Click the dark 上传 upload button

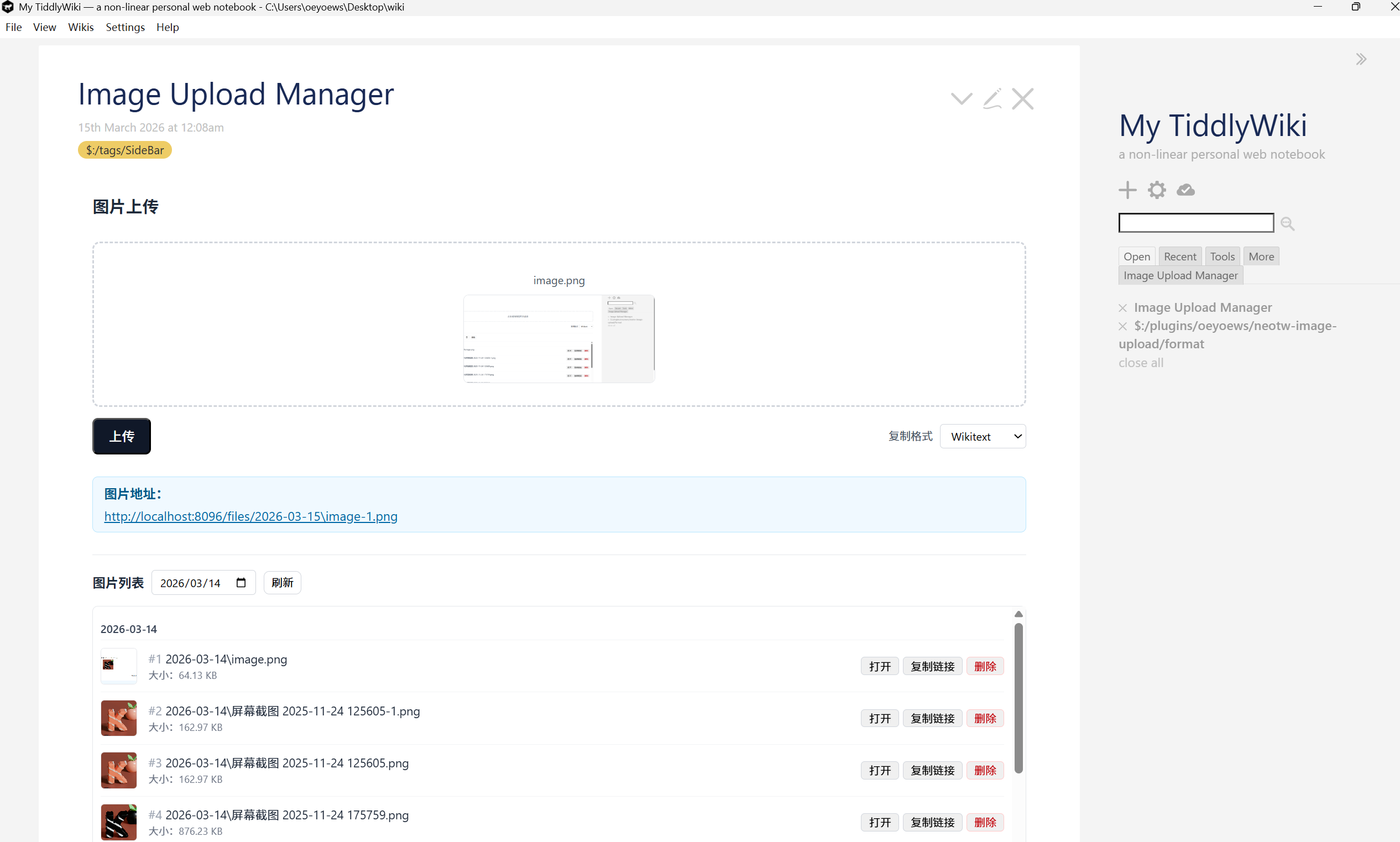(x=122, y=436)
